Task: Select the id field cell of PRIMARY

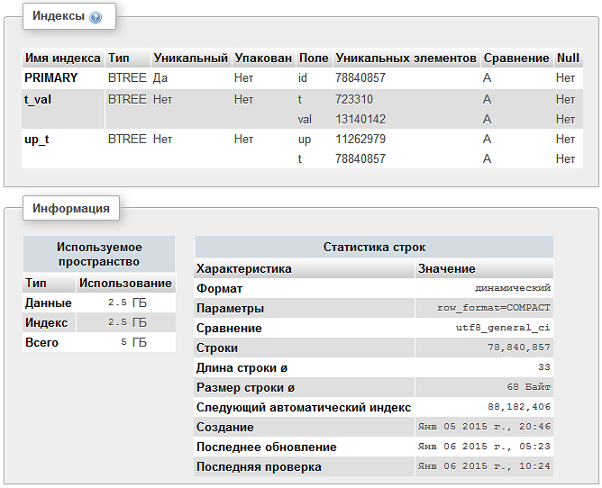Action: (x=303, y=78)
